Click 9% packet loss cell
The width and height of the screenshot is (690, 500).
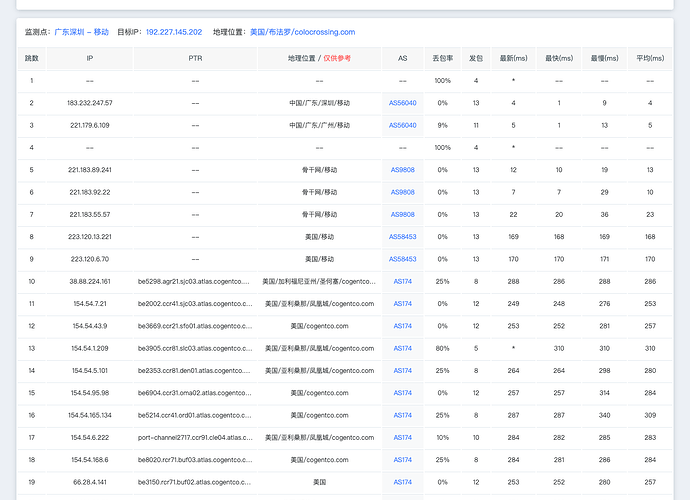point(443,125)
